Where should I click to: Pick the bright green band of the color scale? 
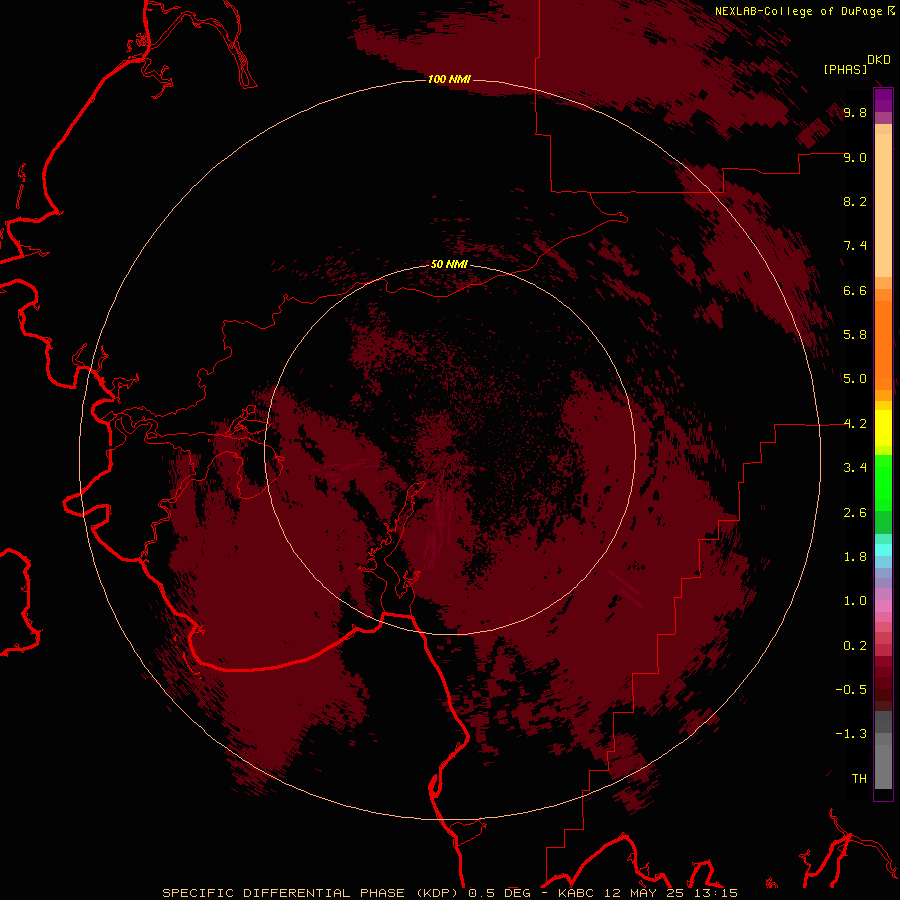(x=883, y=482)
